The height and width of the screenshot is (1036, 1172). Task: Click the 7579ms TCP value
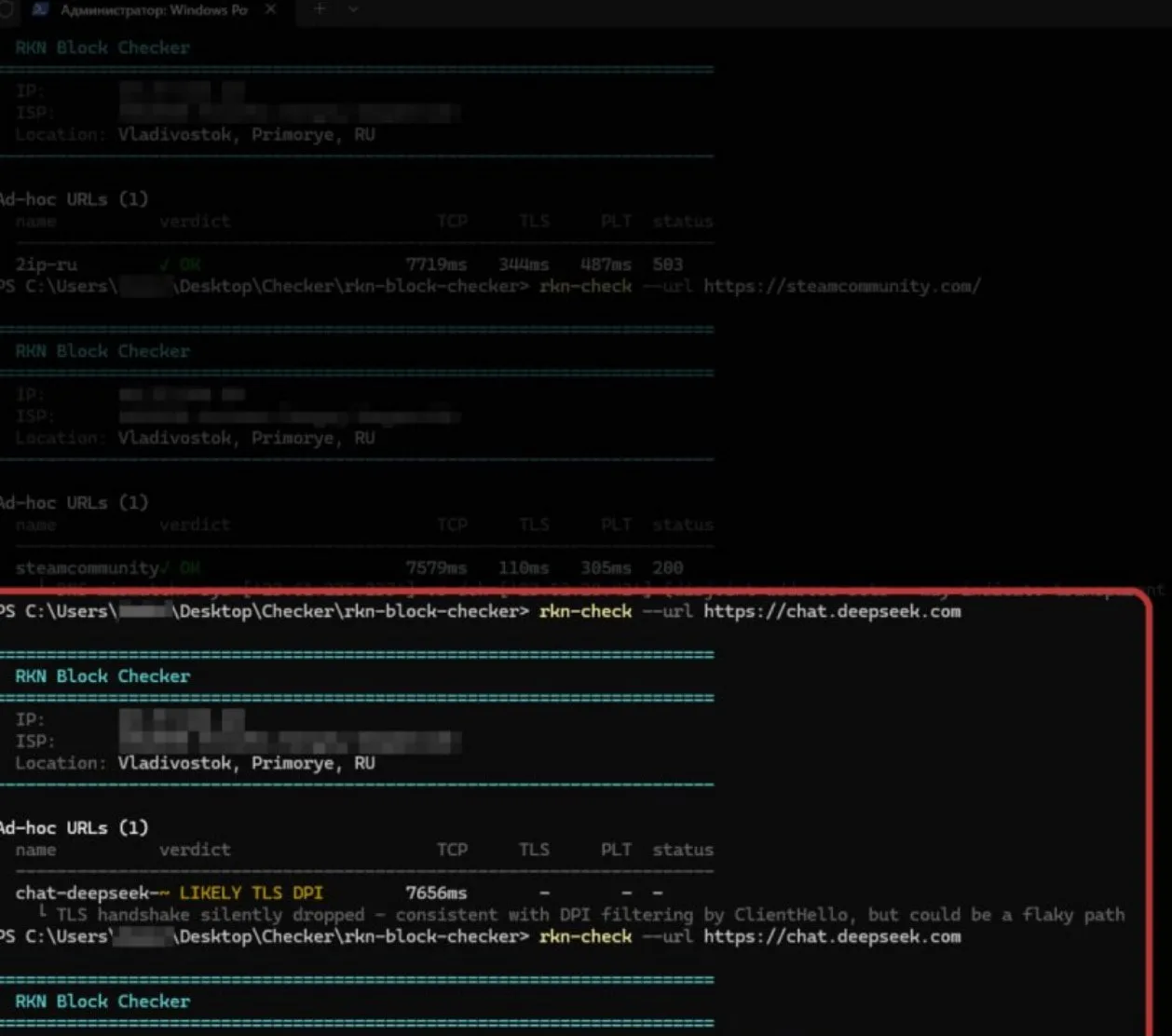coord(436,568)
